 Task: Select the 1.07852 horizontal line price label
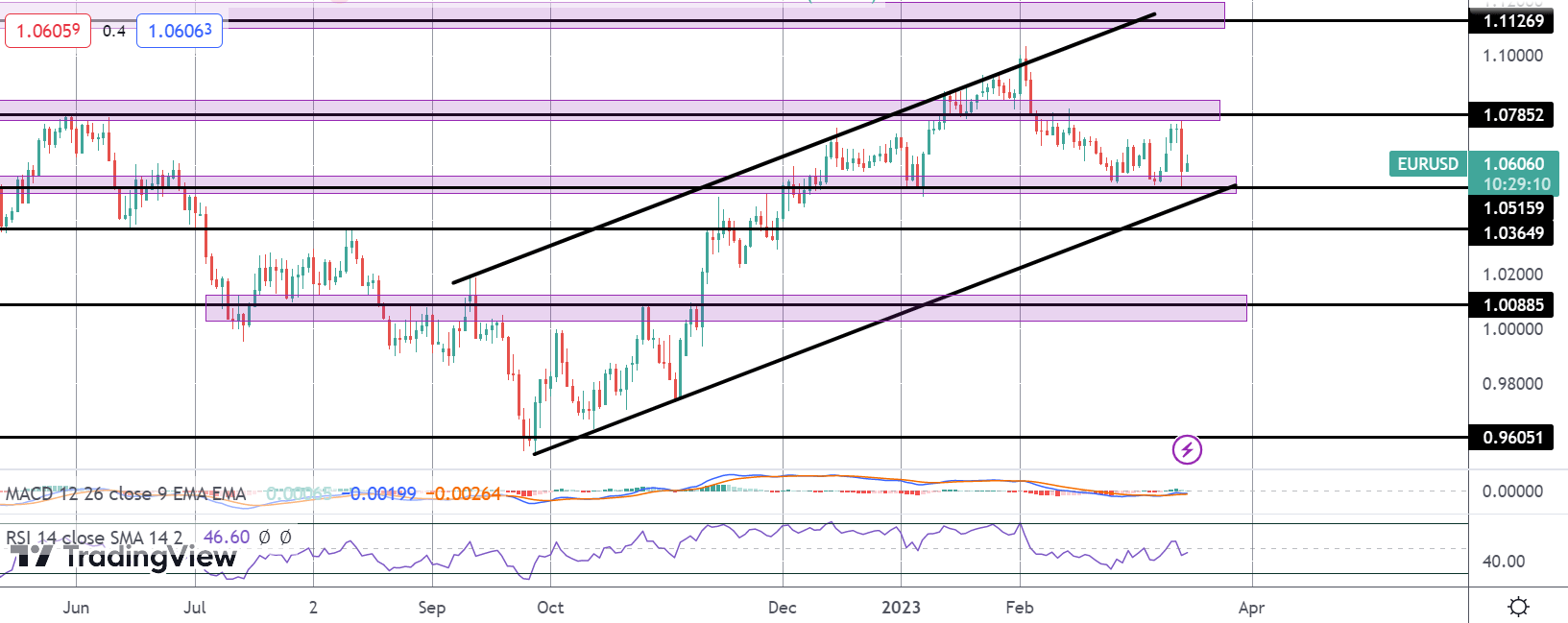pyautogui.click(x=1513, y=115)
